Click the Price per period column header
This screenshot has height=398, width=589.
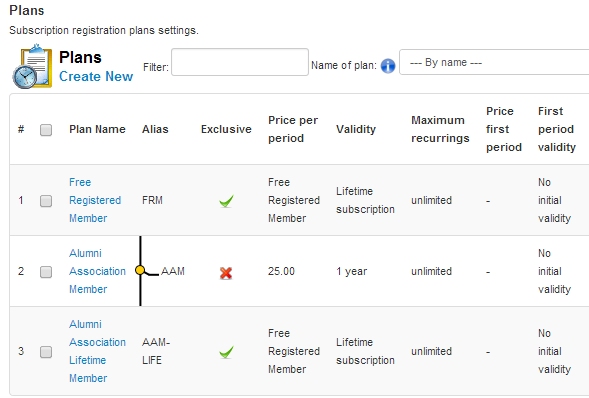coord(293,129)
